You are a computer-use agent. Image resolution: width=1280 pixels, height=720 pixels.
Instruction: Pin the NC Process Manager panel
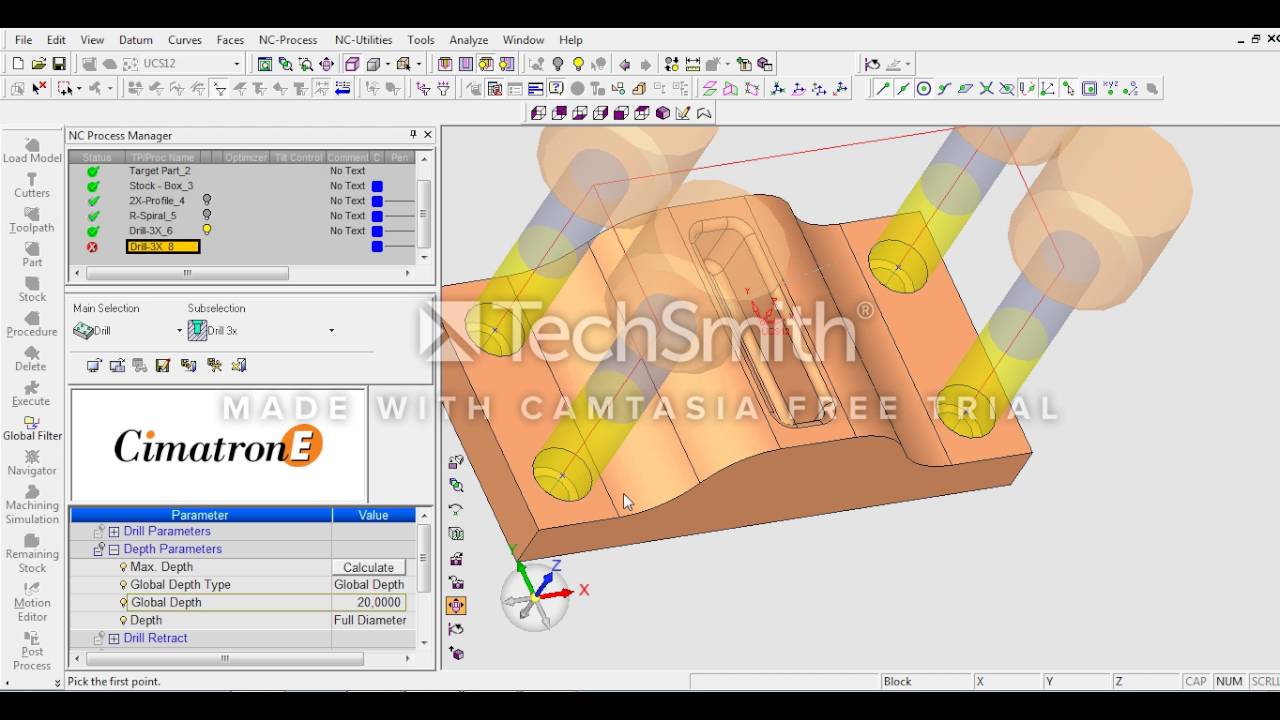coord(413,134)
